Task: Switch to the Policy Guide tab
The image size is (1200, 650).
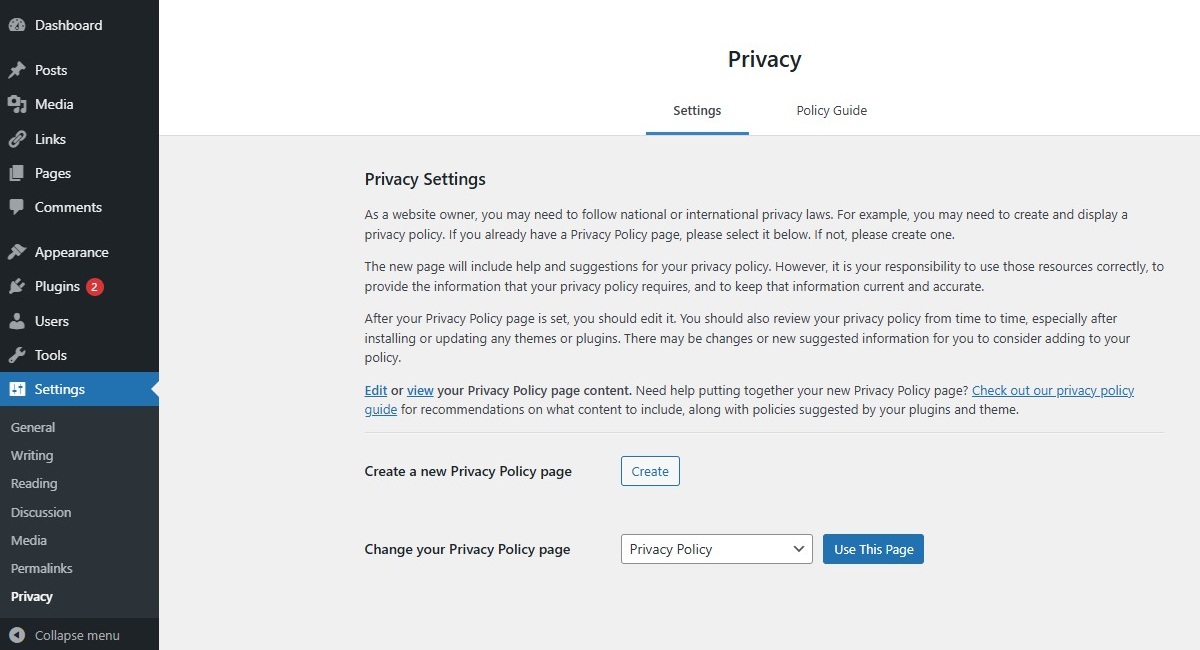Action: (x=832, y=111)
